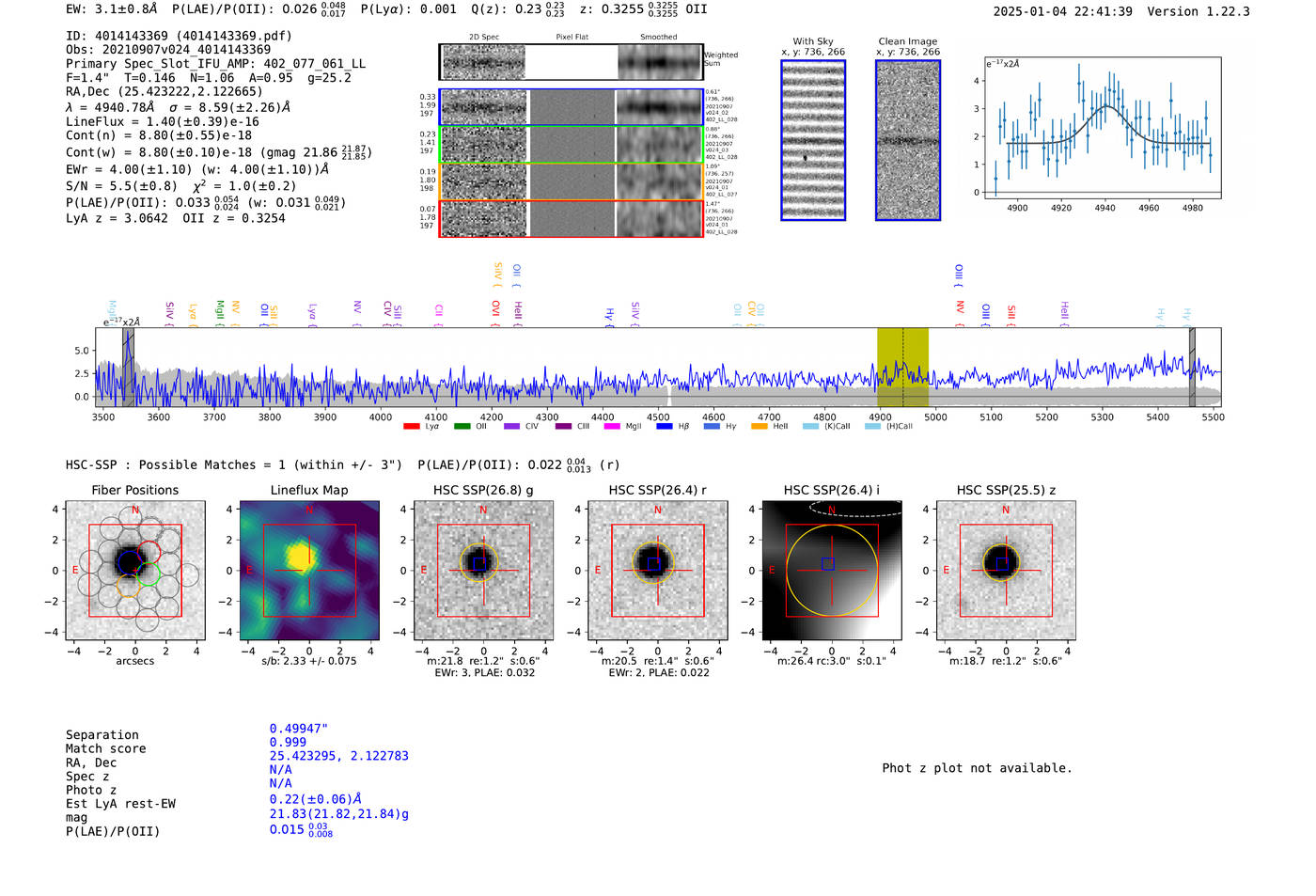This screenshot has width=1316, height=896.
Task: Click the Match score value 0.999
Action: click(x=288, y=743)
